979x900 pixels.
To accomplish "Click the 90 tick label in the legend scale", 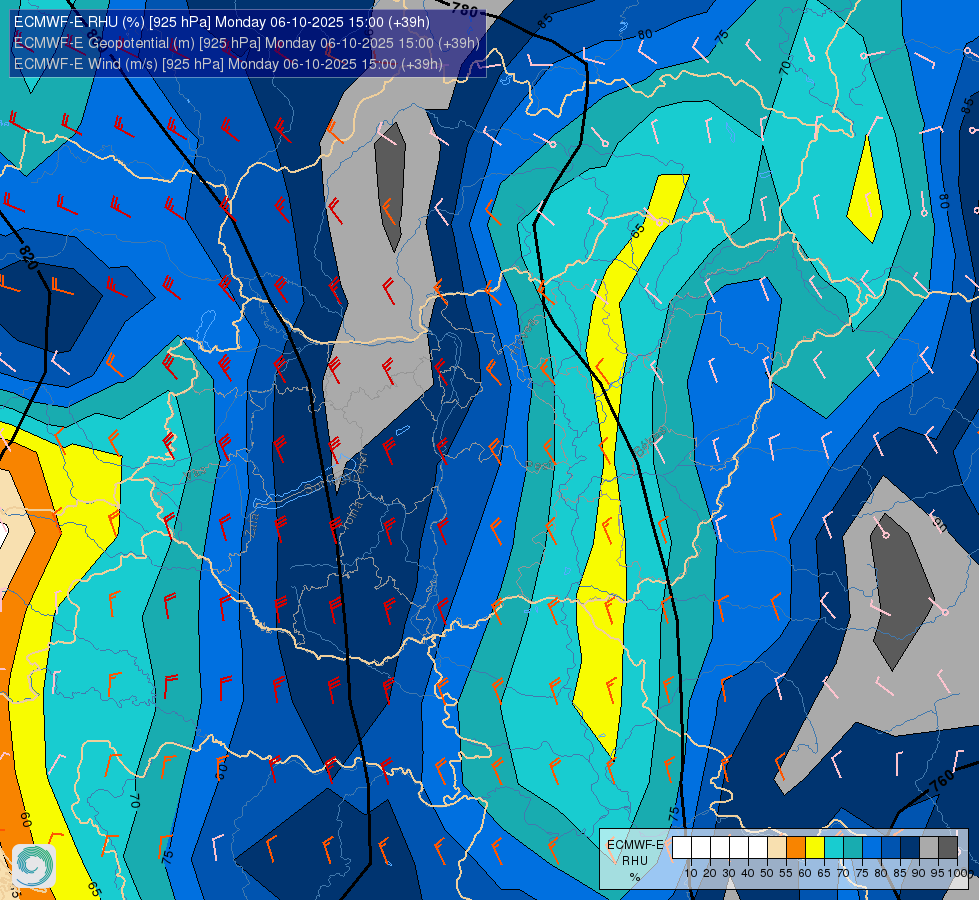I will tap(918, 873).
